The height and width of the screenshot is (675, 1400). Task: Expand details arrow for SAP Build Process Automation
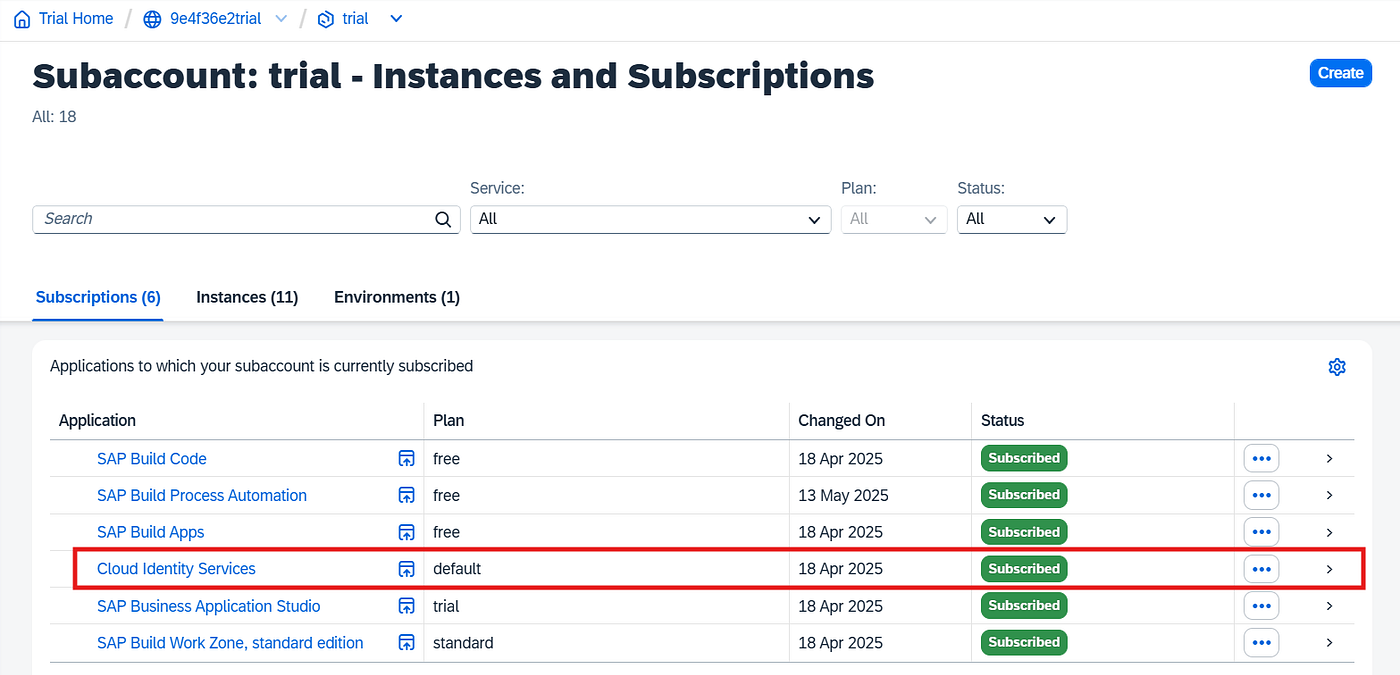coord(1329,495)
